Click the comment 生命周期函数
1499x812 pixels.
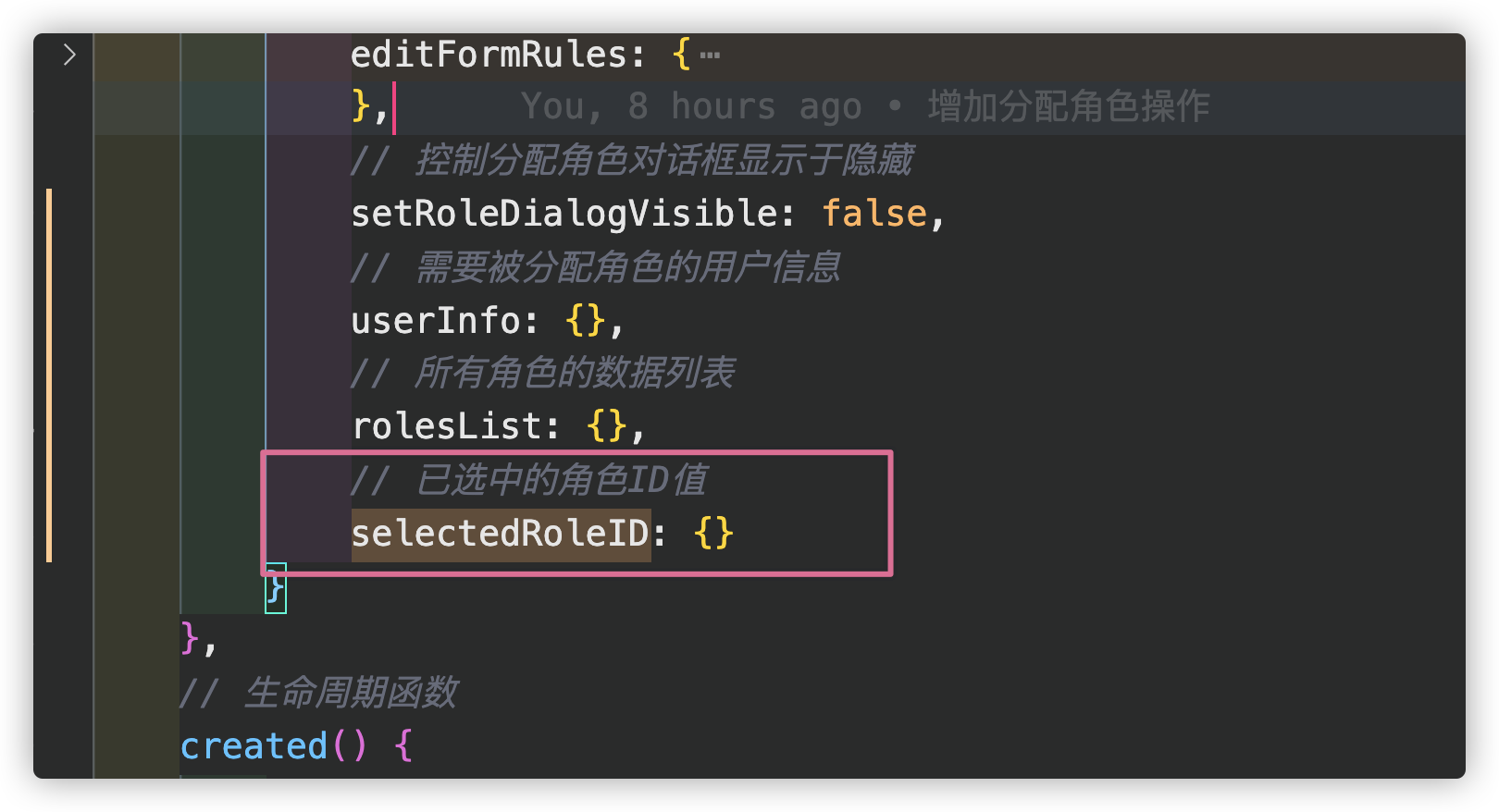(x=350, y=693)
